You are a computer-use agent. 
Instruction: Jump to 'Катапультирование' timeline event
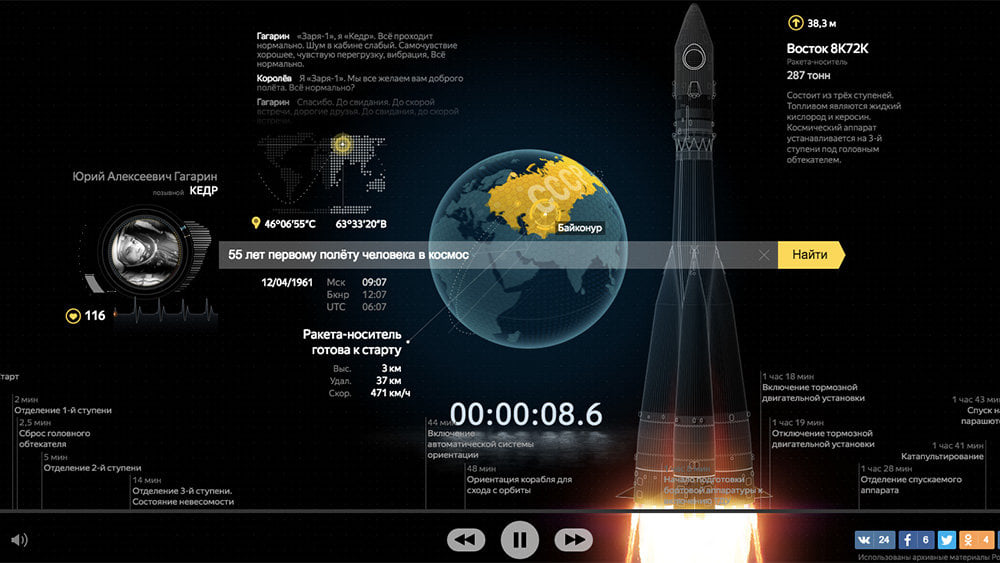pyautogui.click(x=941, y=456)
